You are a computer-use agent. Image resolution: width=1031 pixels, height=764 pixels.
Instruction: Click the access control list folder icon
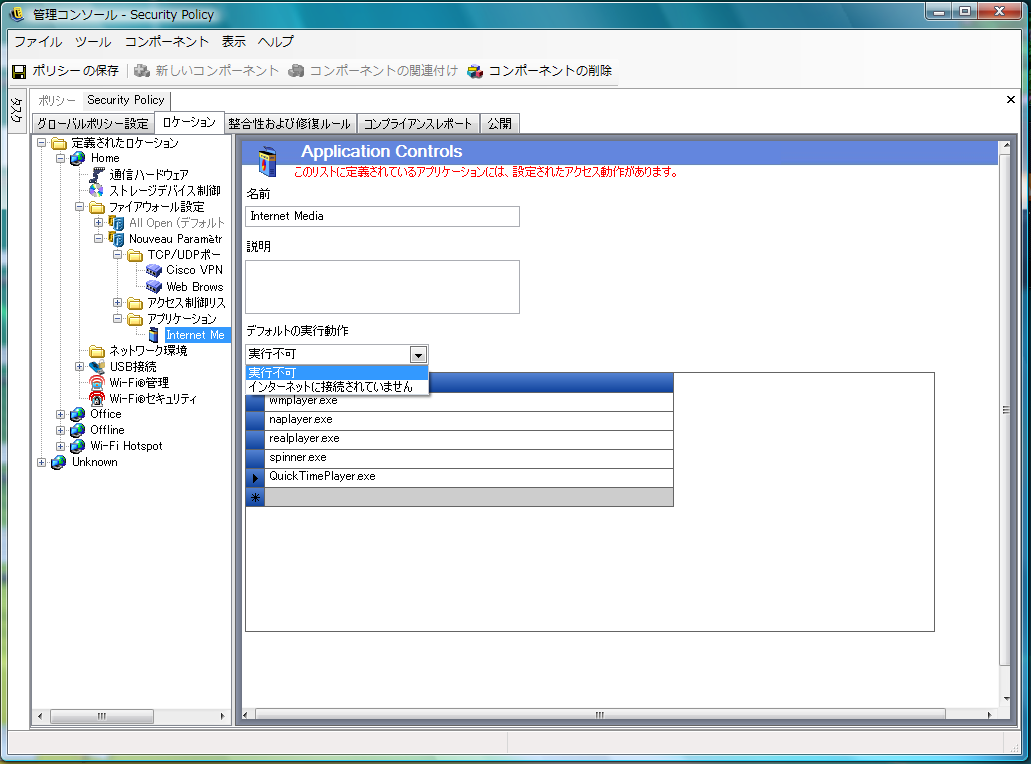(135, 303)
